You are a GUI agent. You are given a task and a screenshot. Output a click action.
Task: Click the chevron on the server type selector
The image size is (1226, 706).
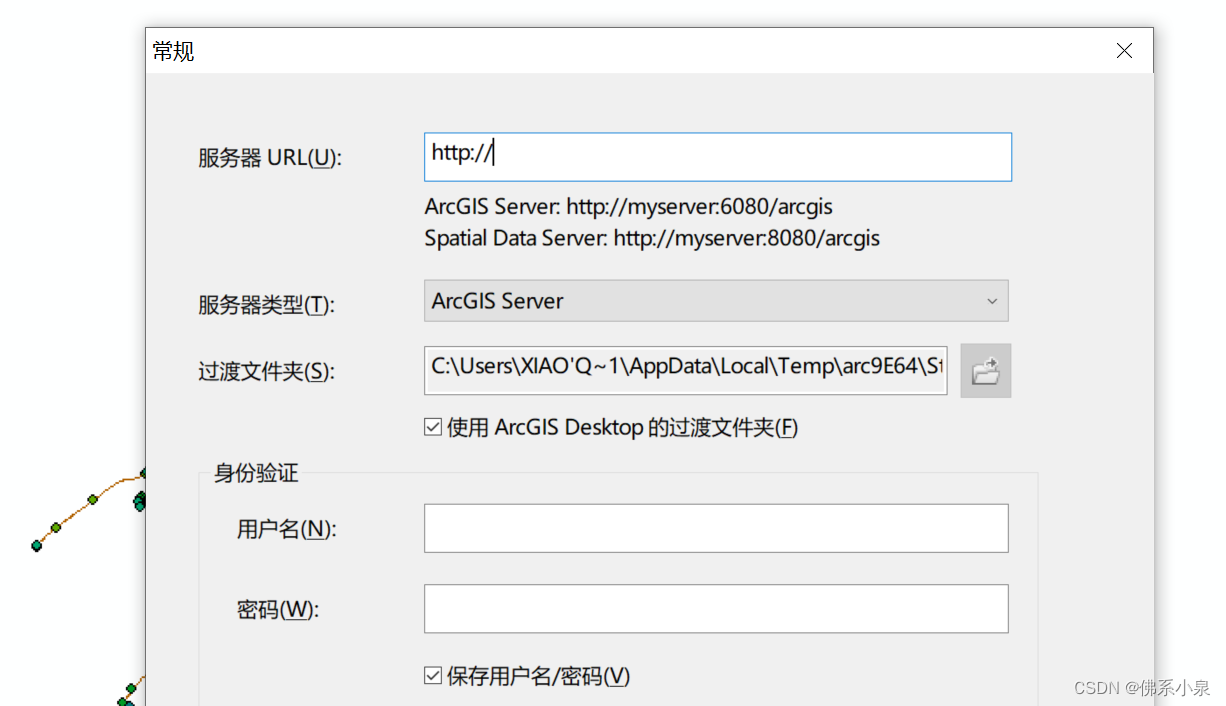pos(991,300)
